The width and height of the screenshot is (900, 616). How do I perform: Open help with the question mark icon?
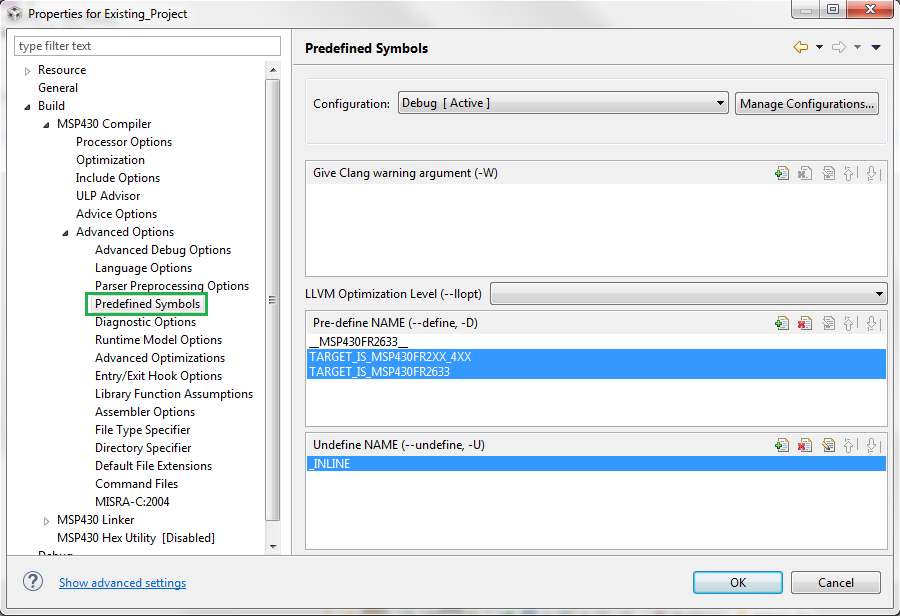pyautogui.click(x=33, y=582)
